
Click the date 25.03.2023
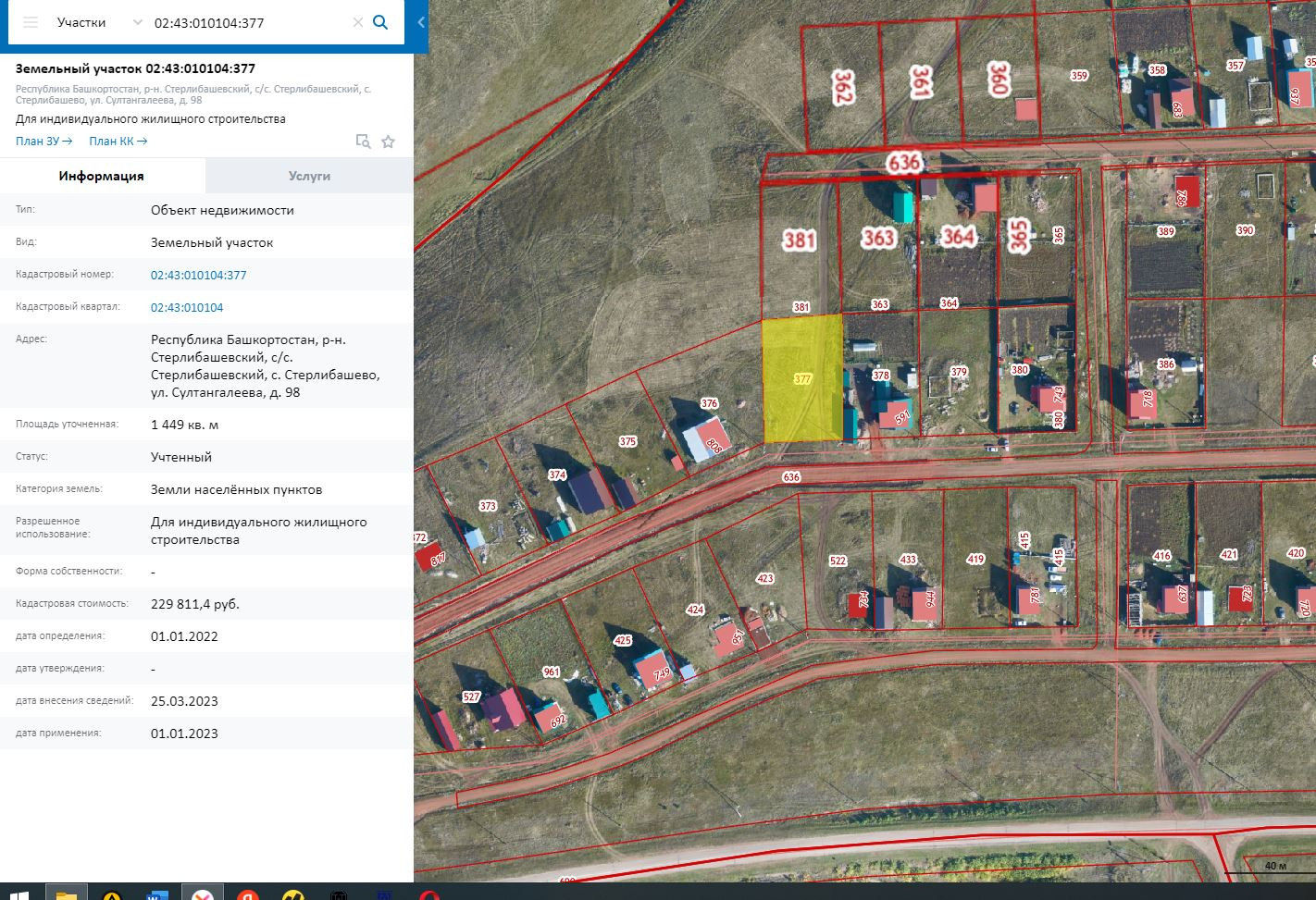click(184, 701)
